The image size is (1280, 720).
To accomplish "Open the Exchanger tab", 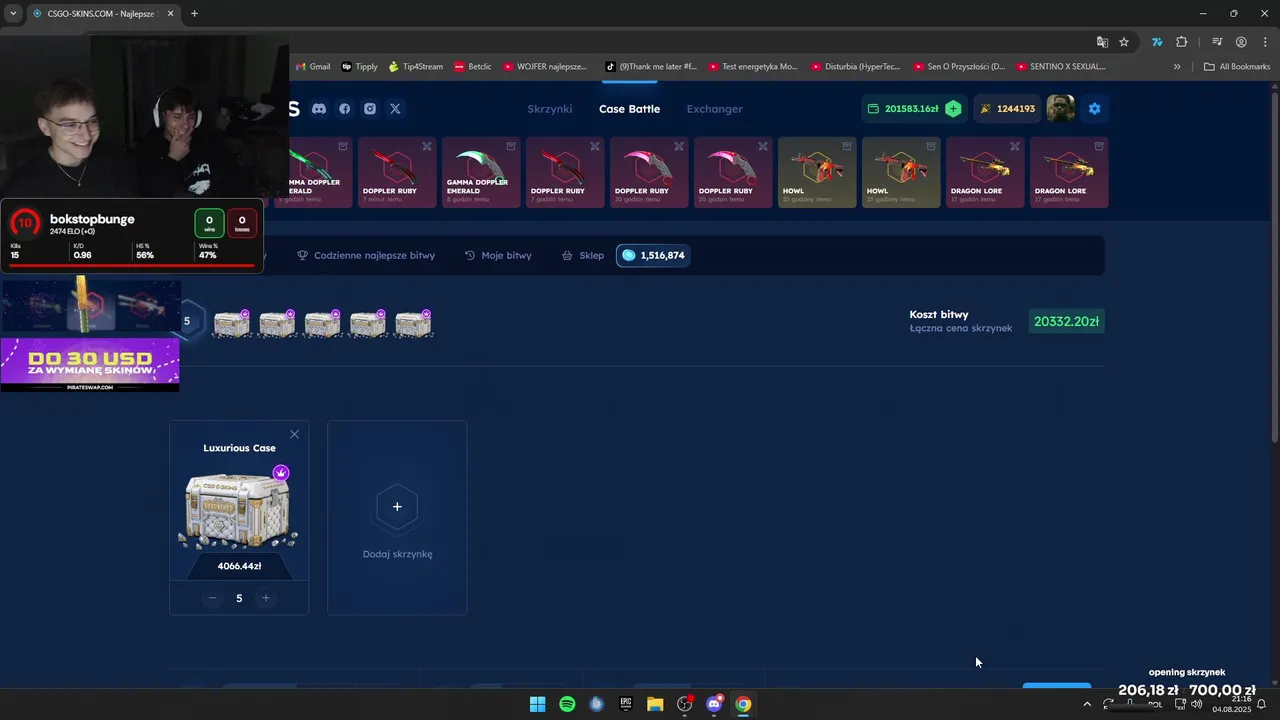I will tap(714, 109).
